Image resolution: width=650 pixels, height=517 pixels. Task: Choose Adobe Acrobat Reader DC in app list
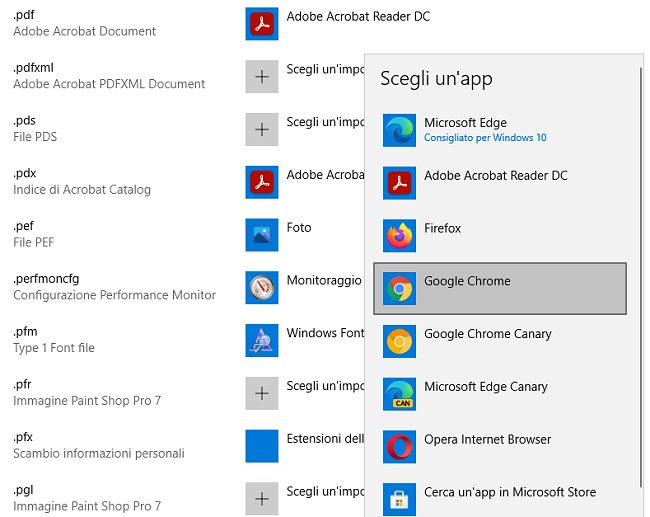495,175
